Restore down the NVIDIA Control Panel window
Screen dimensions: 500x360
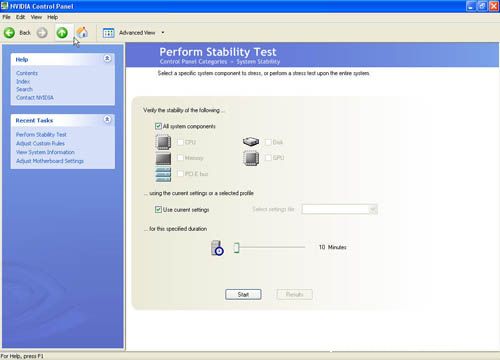point(482,6)
